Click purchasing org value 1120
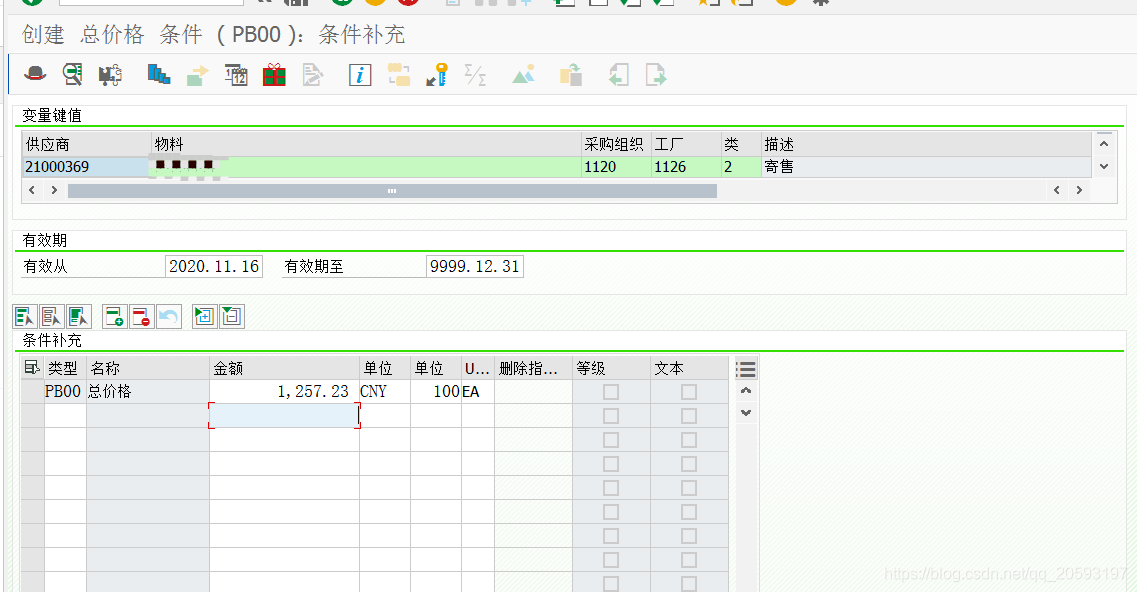 pos(600,167)
